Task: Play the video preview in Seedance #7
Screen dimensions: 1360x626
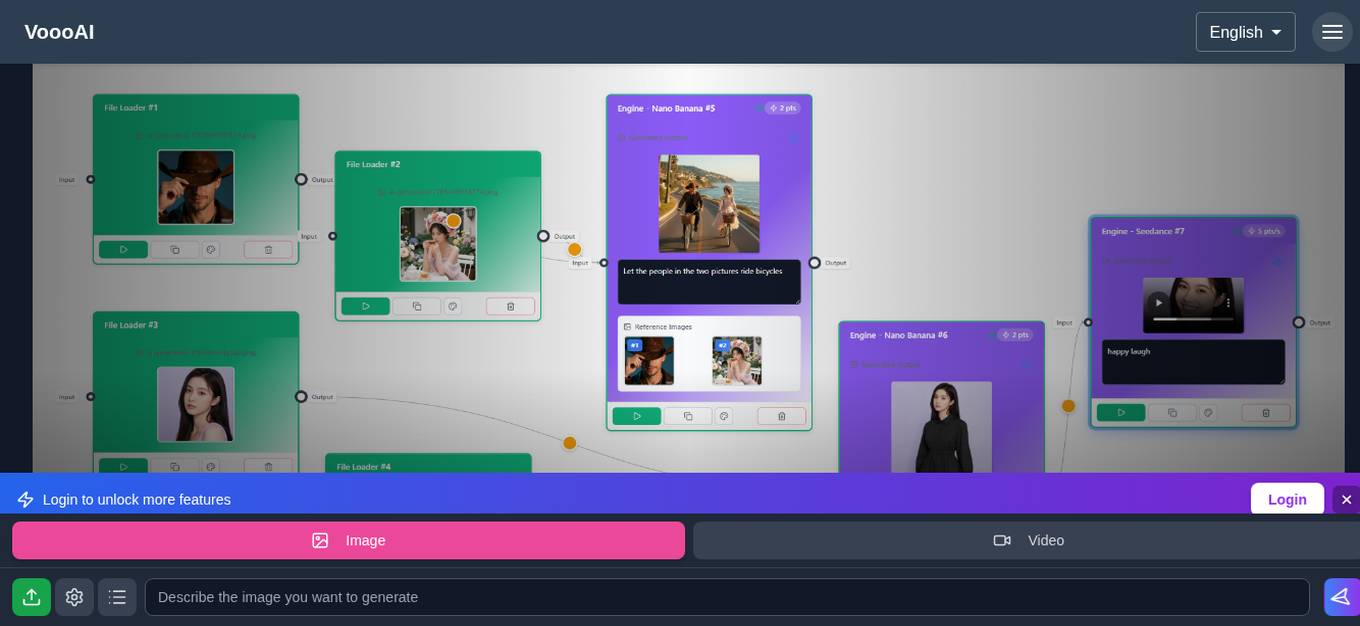Action: [x=1159, y=302]
